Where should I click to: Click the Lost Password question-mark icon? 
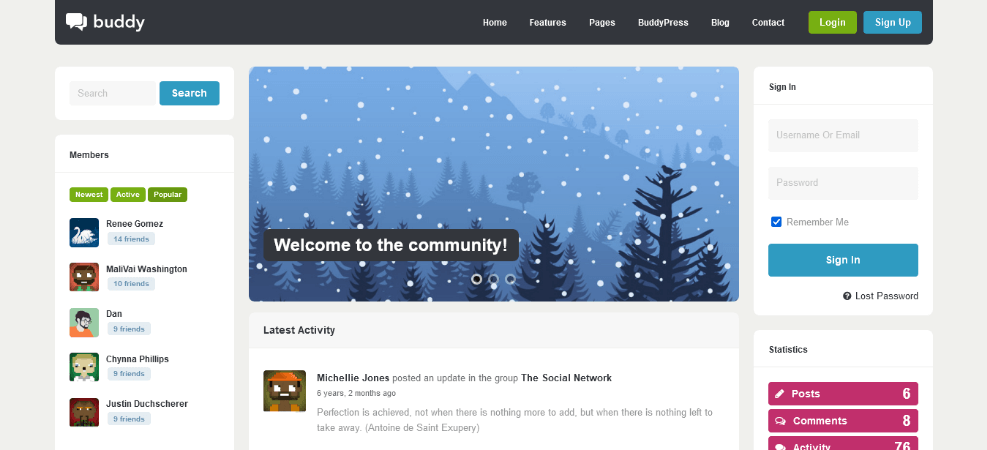pyautogui.click(x=847, y=296)
